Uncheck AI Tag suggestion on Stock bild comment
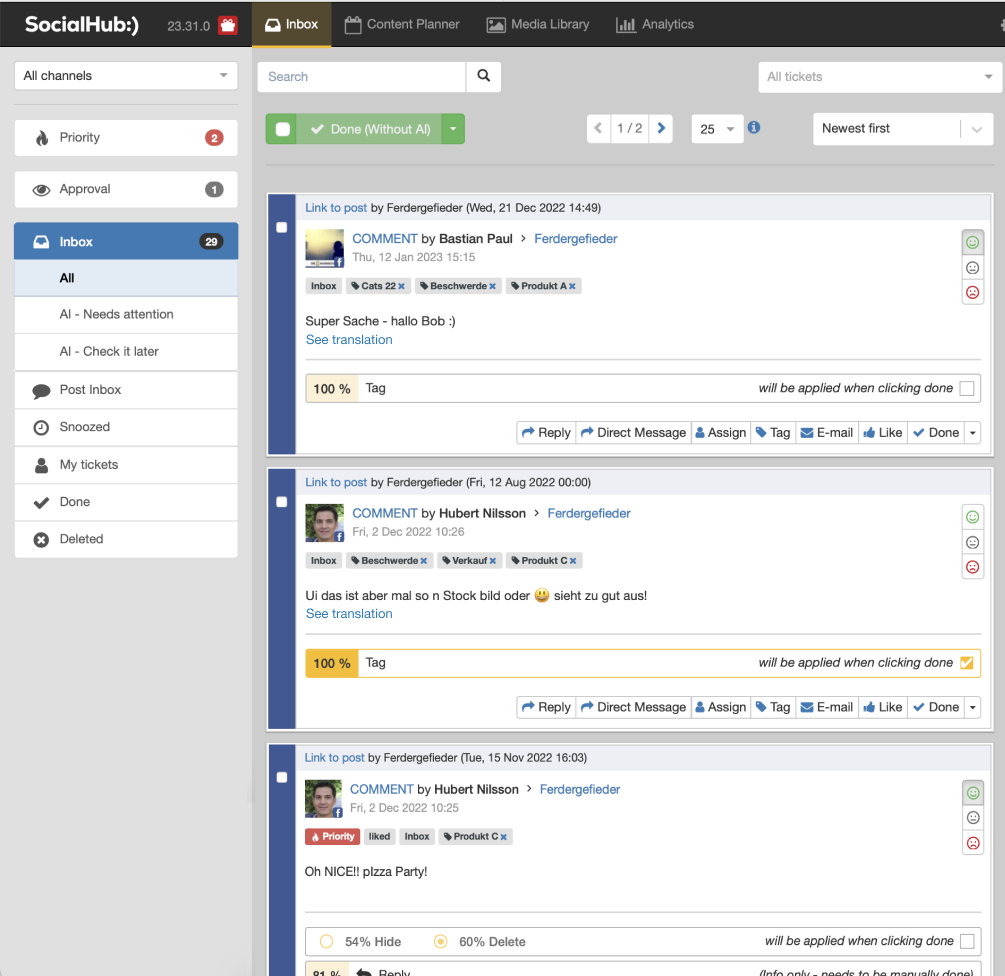 click(x=967, y=663)
